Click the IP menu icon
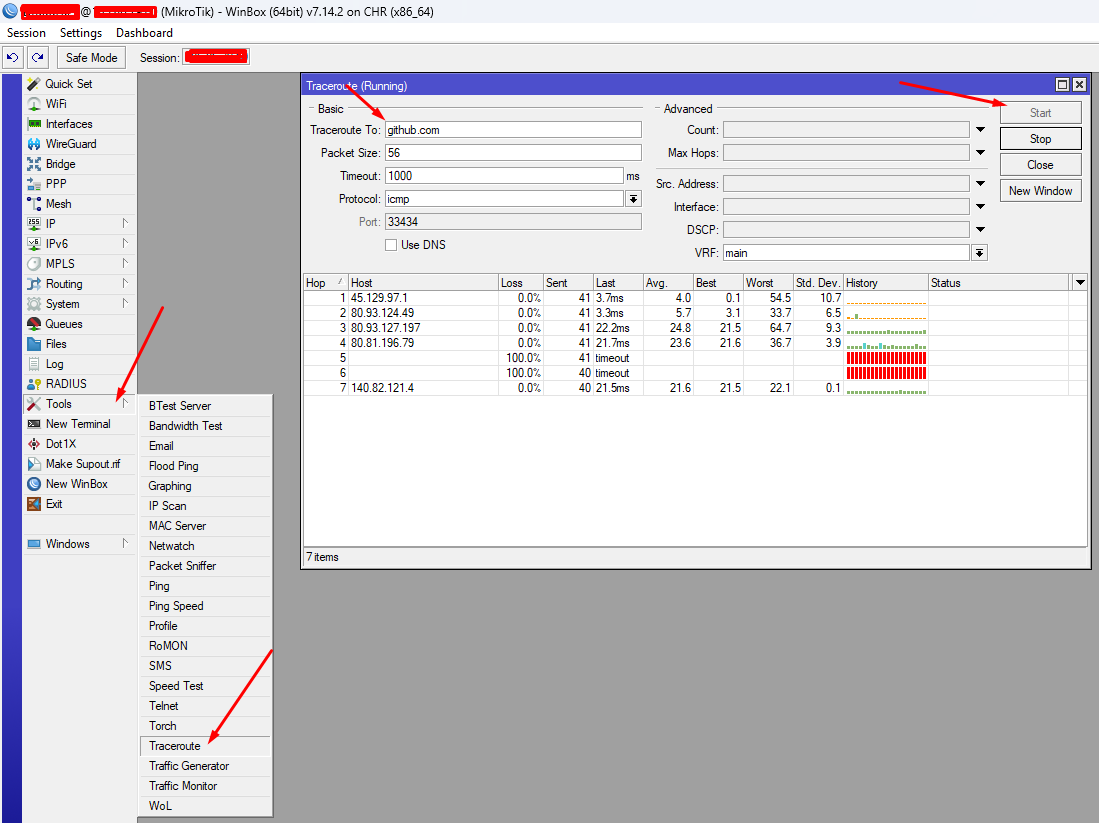 (34, 224)
